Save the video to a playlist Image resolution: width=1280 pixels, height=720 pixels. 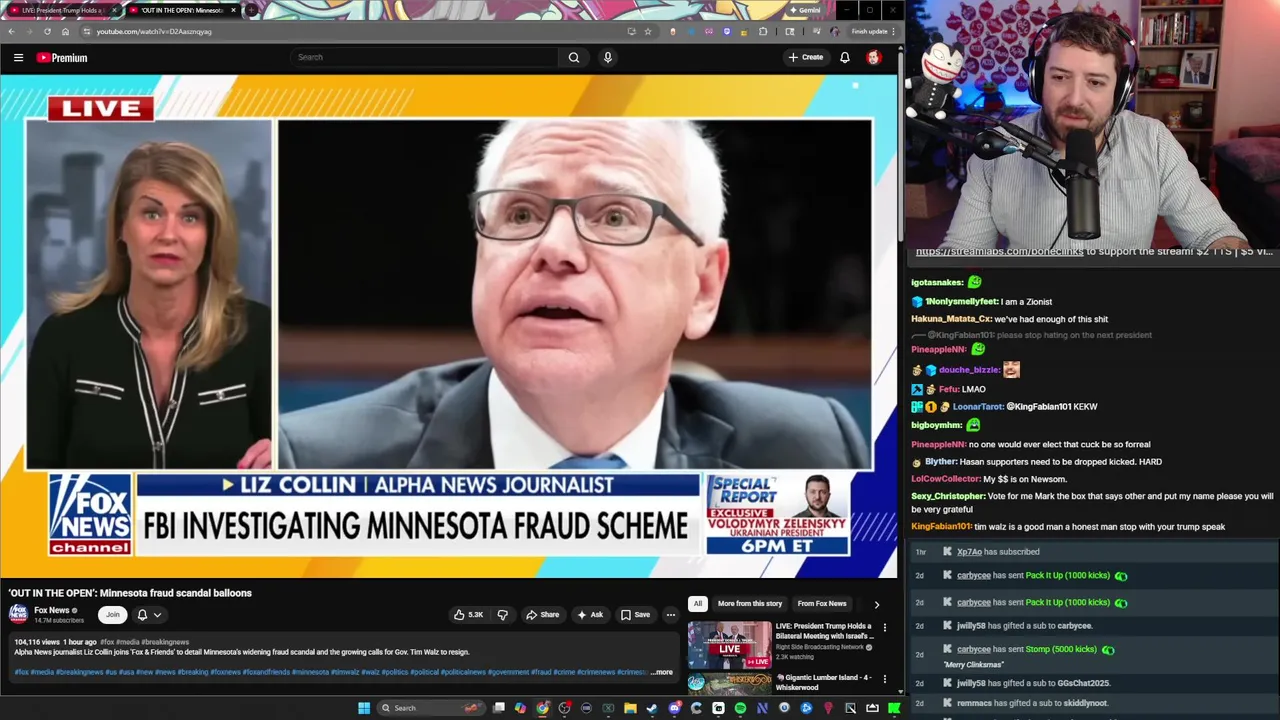(x=635, y=615)
